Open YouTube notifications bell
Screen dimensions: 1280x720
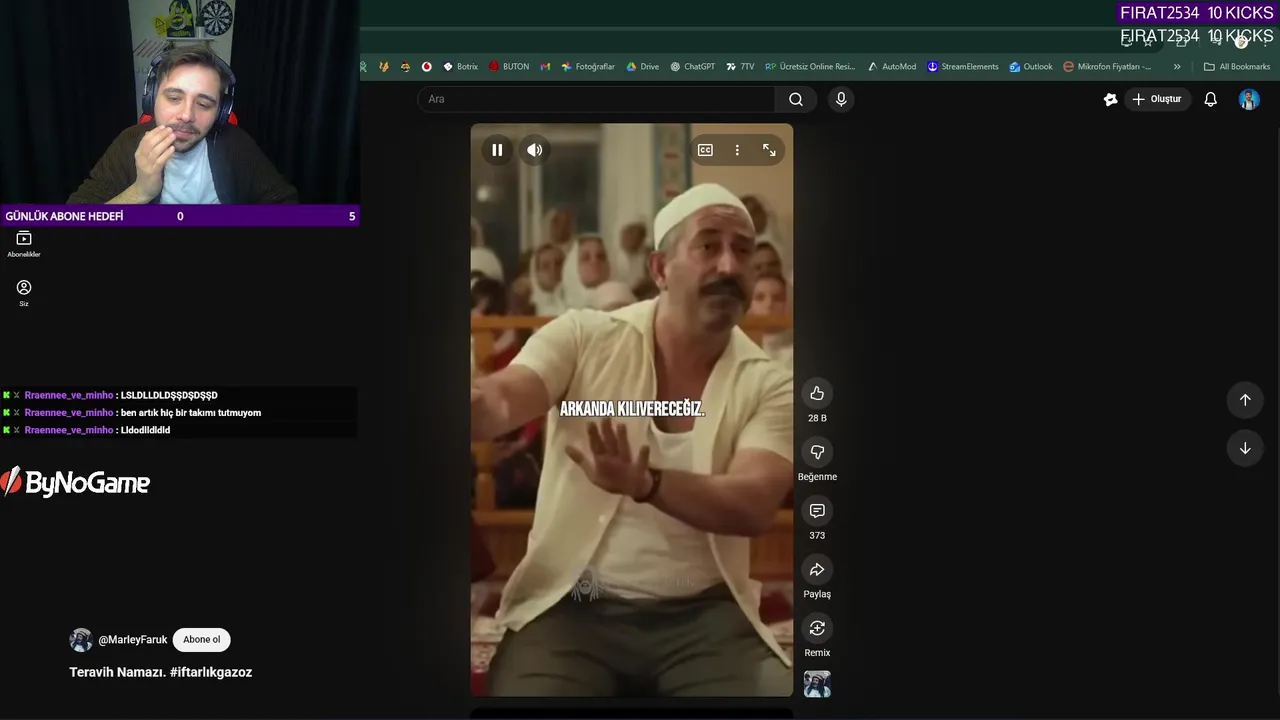coord(1211,99)
